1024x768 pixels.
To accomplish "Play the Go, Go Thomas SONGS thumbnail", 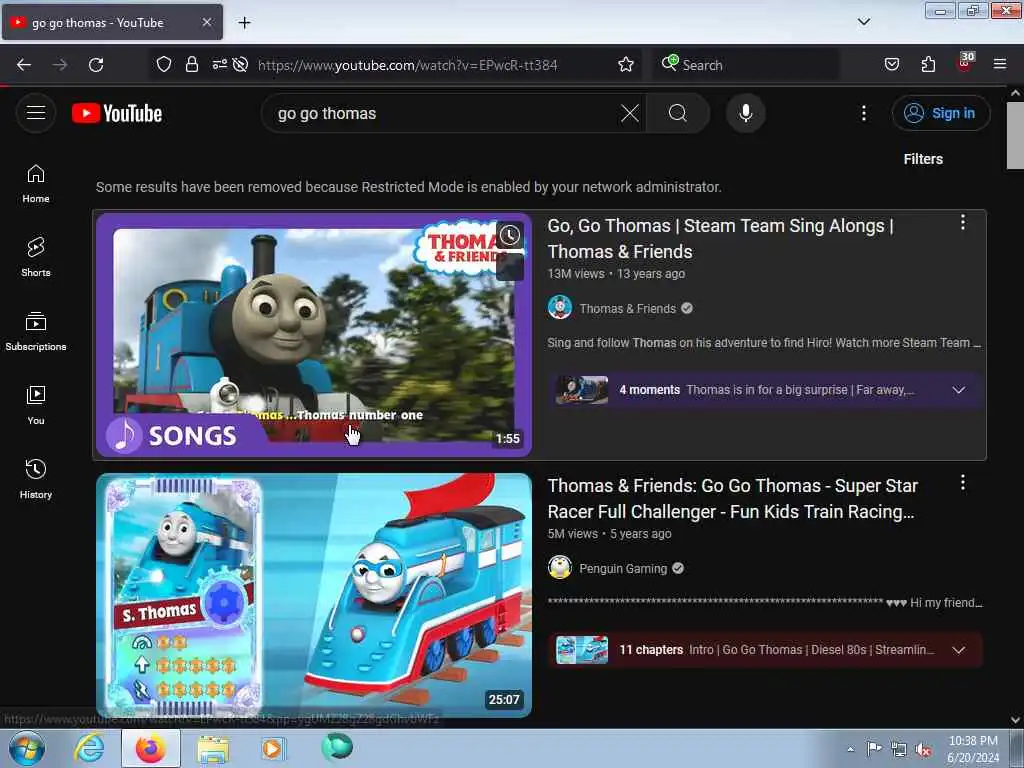I will 313,334.
